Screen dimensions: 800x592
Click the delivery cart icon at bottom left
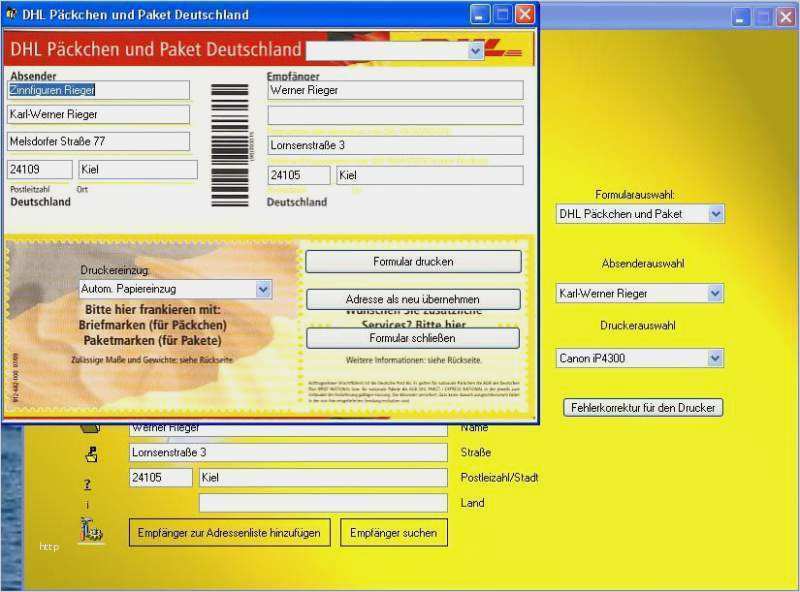pyautogui.click(x=91, y=530)
